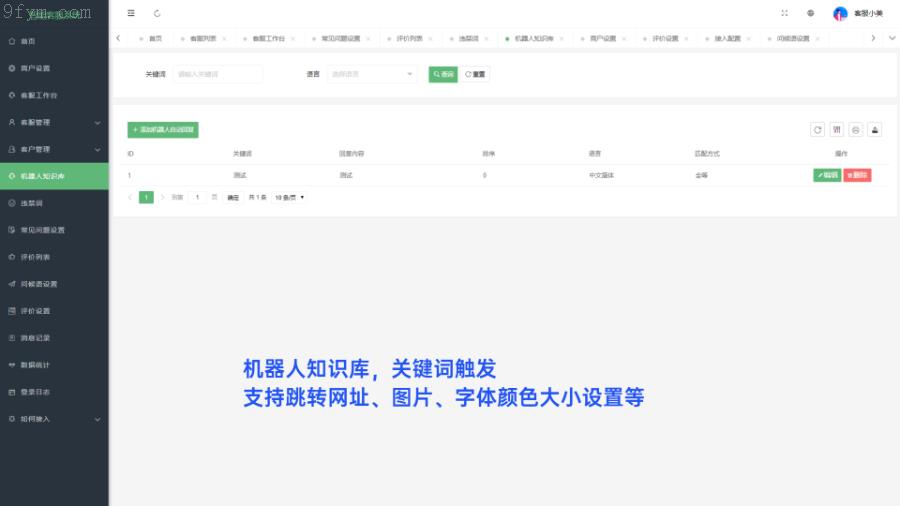Toggle fullscreen mode icon in header
900x506 pixels.
(x=784, y=13)
